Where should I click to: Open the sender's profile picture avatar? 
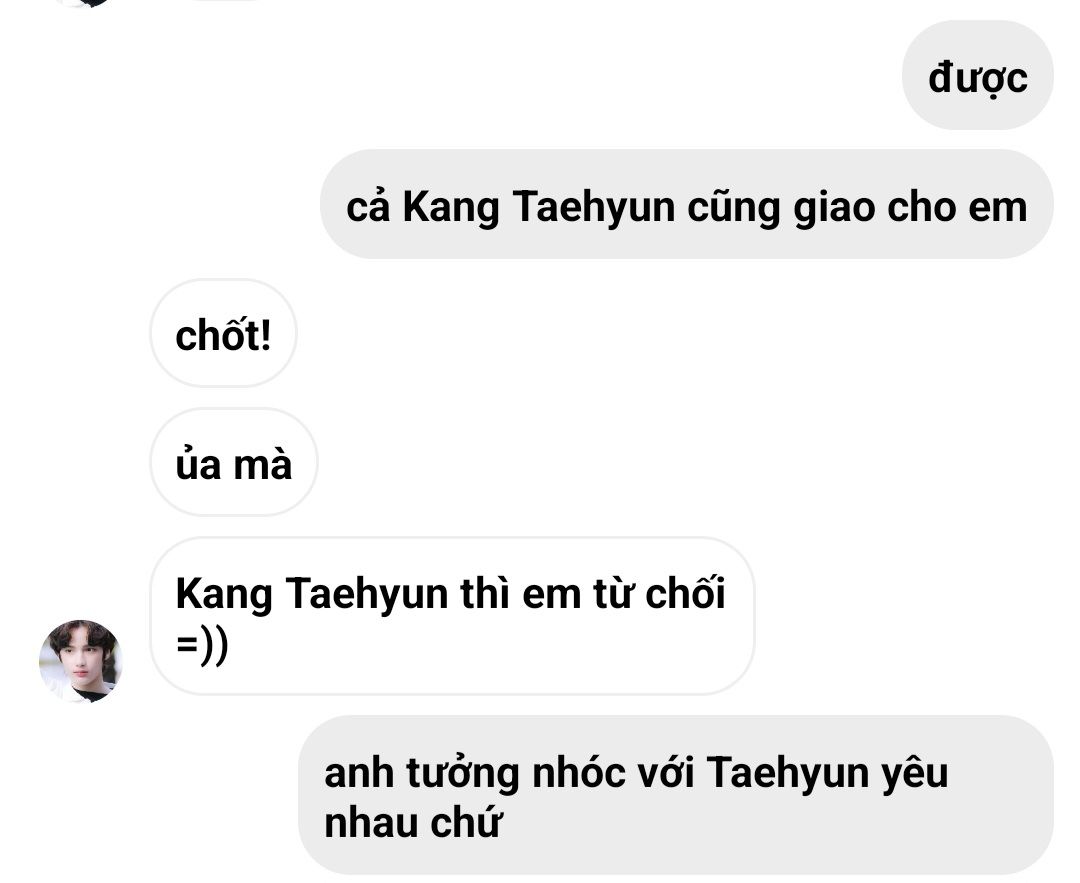click(x=81, y=661)
